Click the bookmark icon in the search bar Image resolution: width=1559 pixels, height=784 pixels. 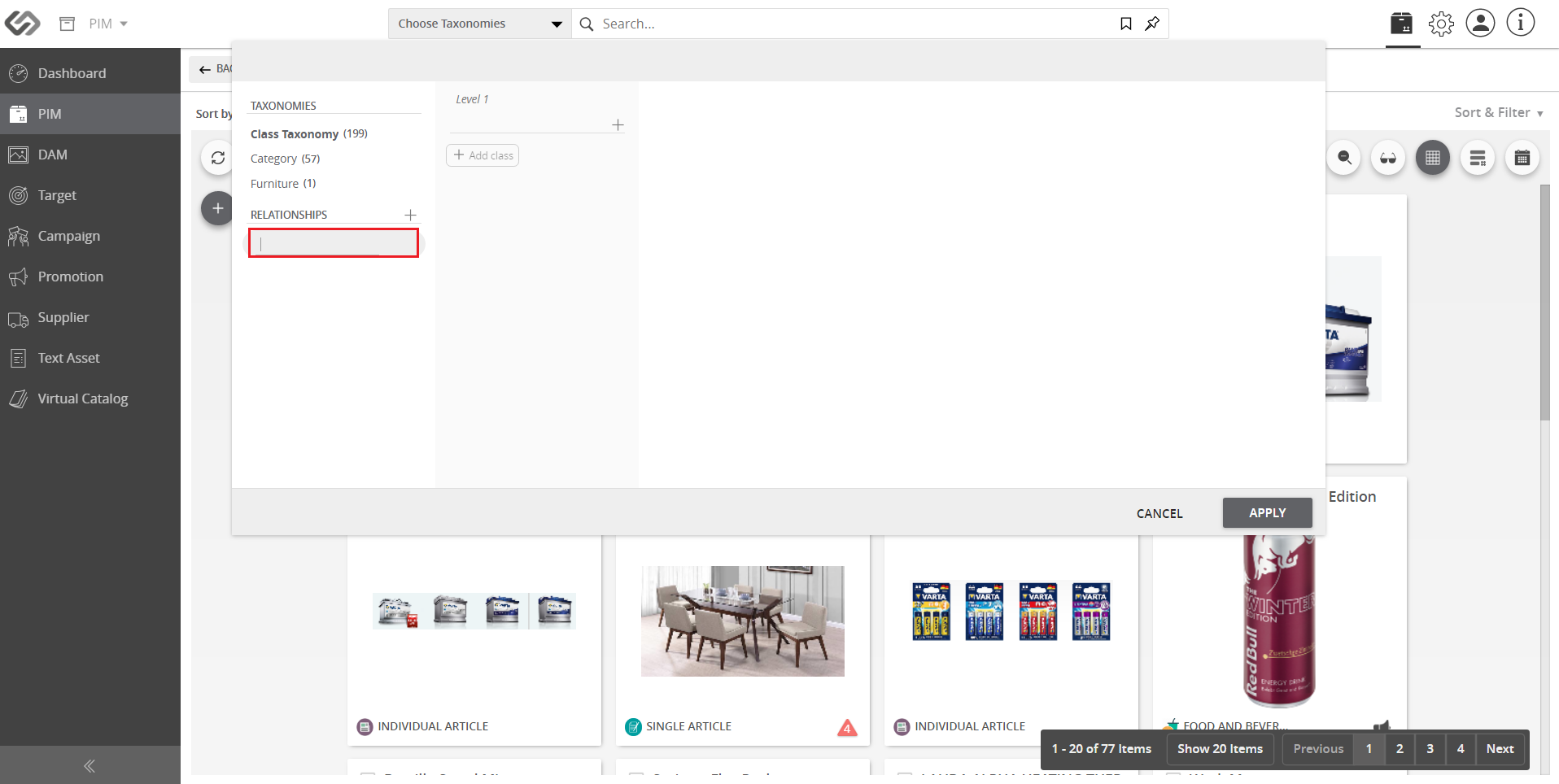pyautogui.click(x=1126, y=24)
